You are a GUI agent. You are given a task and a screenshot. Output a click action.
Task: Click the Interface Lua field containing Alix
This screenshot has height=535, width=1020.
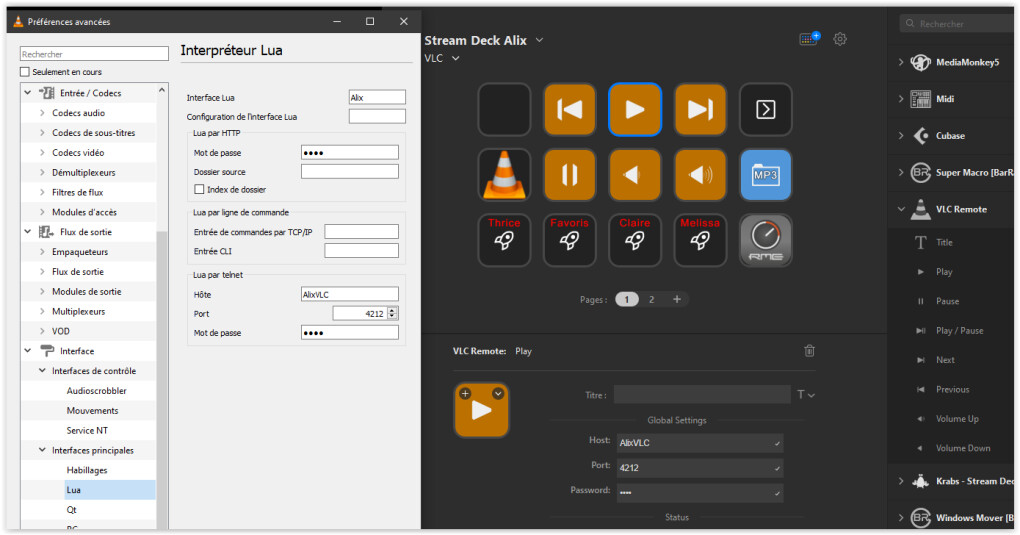click(377, 97)
